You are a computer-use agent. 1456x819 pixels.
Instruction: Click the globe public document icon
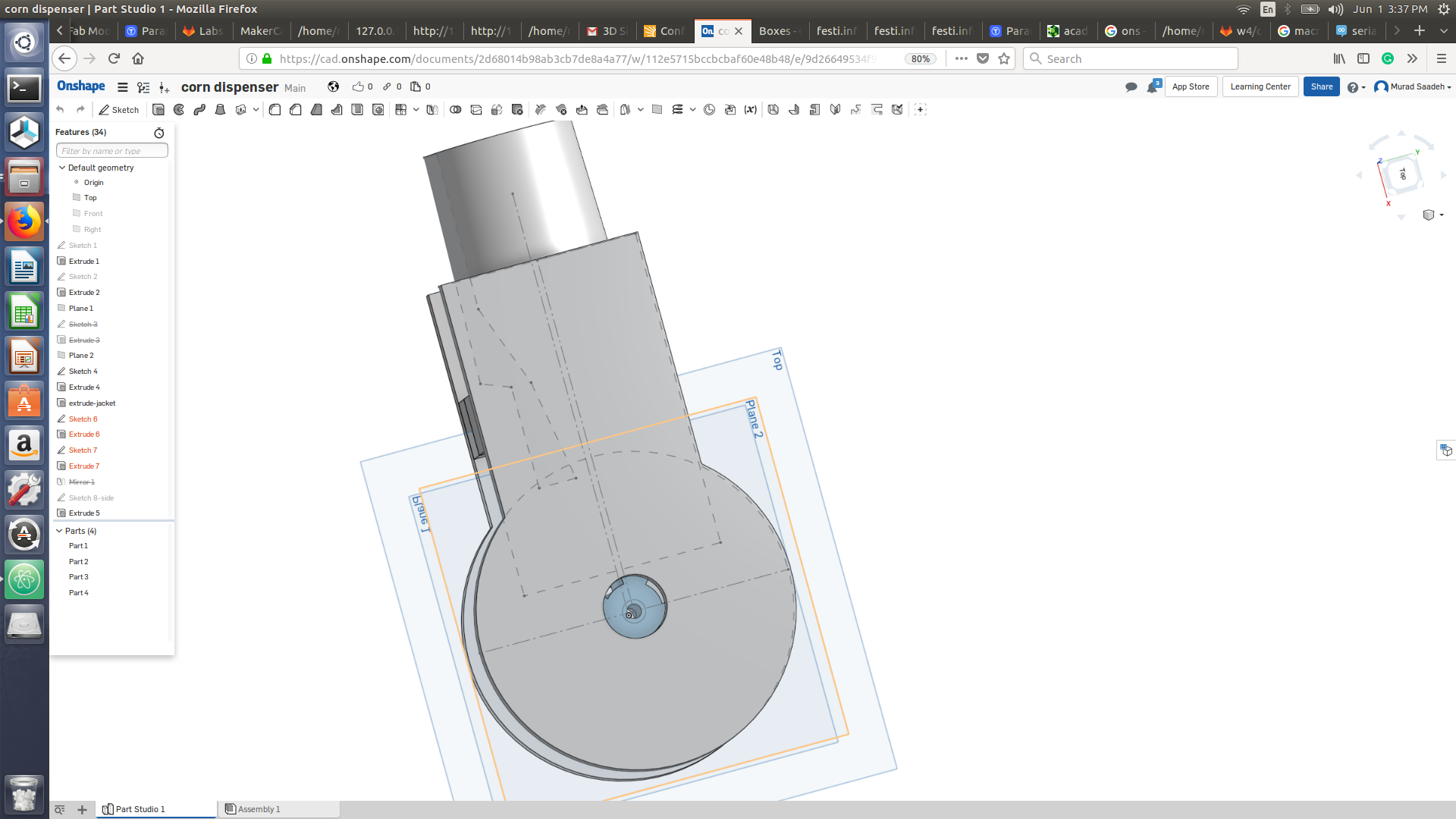click(333, 86)
